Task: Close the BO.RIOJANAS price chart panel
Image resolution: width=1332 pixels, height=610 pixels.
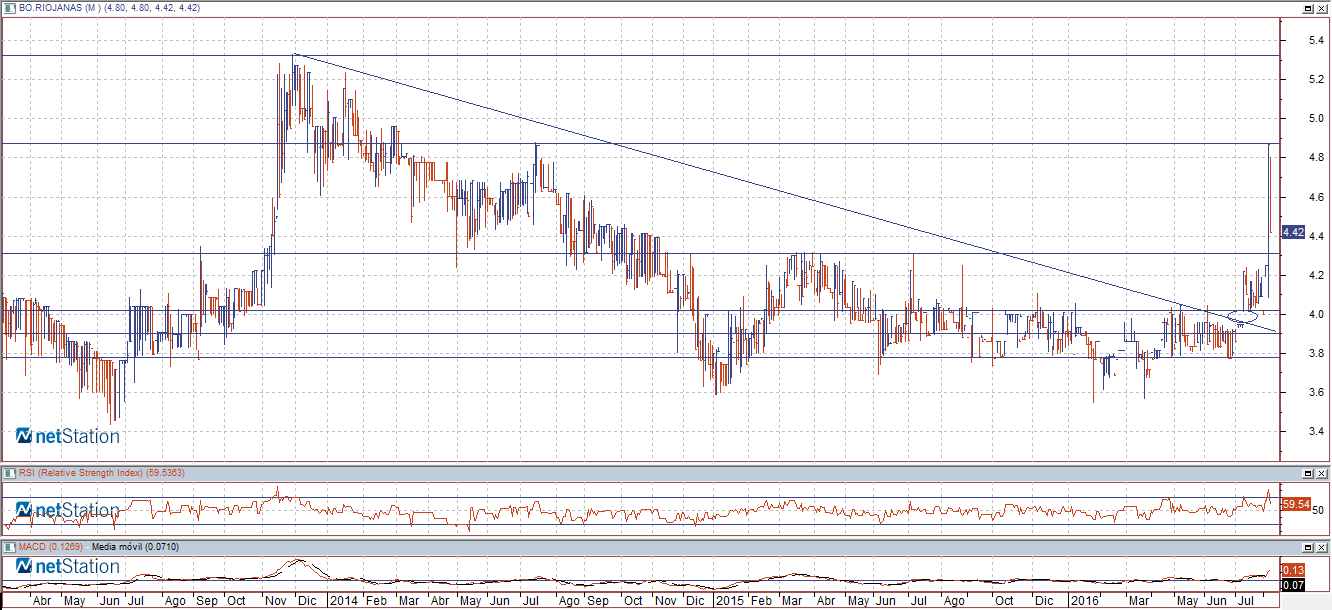Action: point(1321,7)
